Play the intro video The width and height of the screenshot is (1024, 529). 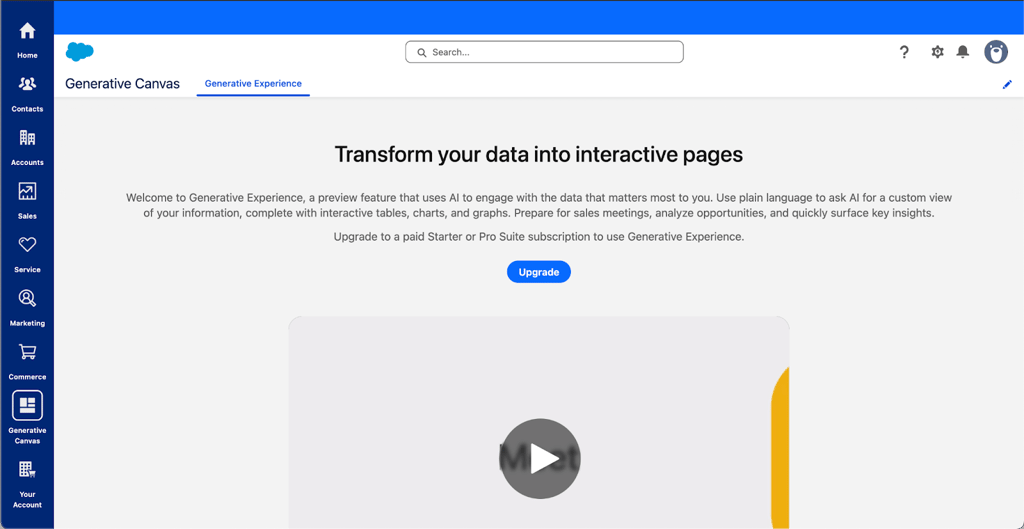[540, 458]
